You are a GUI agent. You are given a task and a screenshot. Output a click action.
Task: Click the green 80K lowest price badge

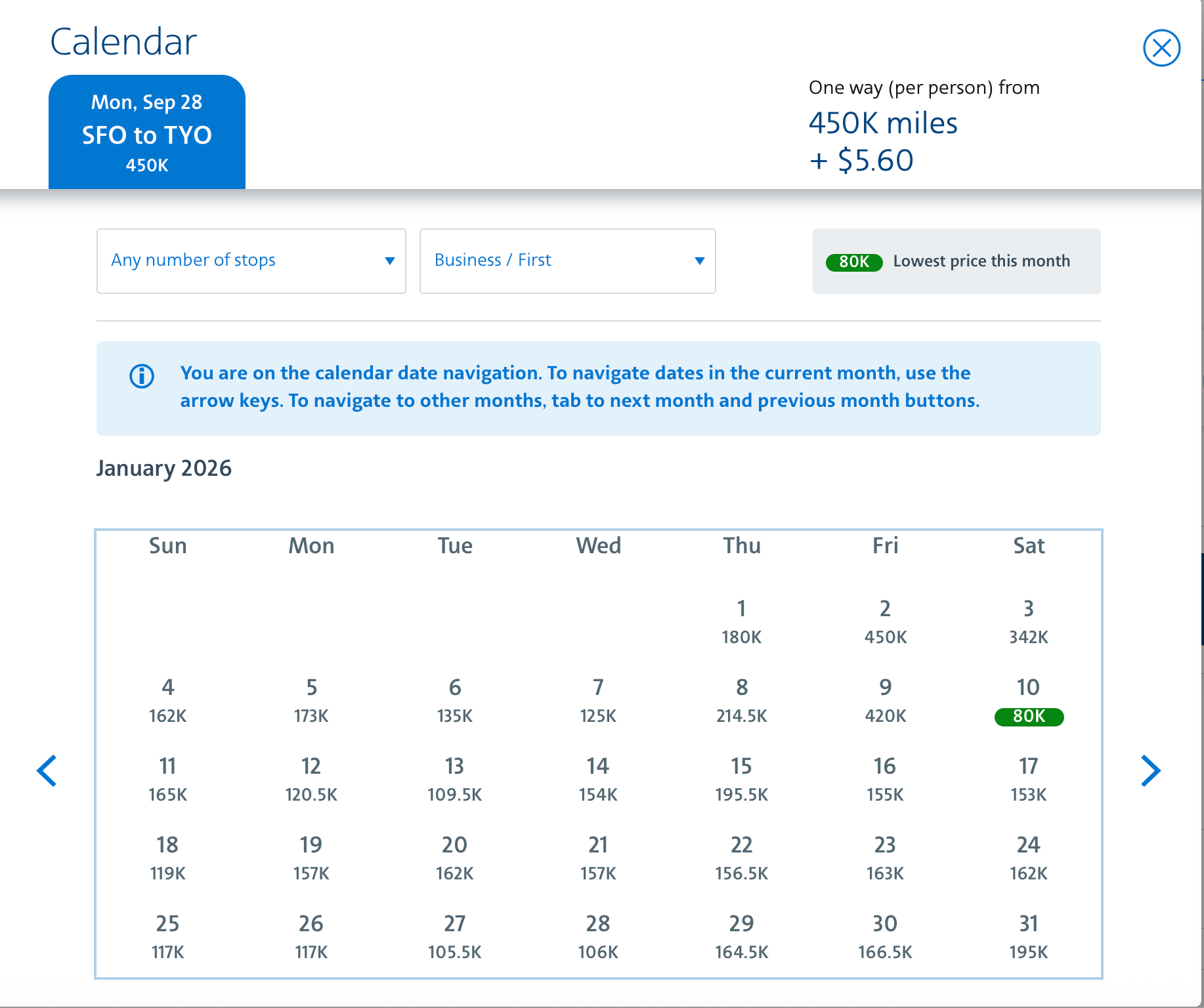(x=853, y=261)
